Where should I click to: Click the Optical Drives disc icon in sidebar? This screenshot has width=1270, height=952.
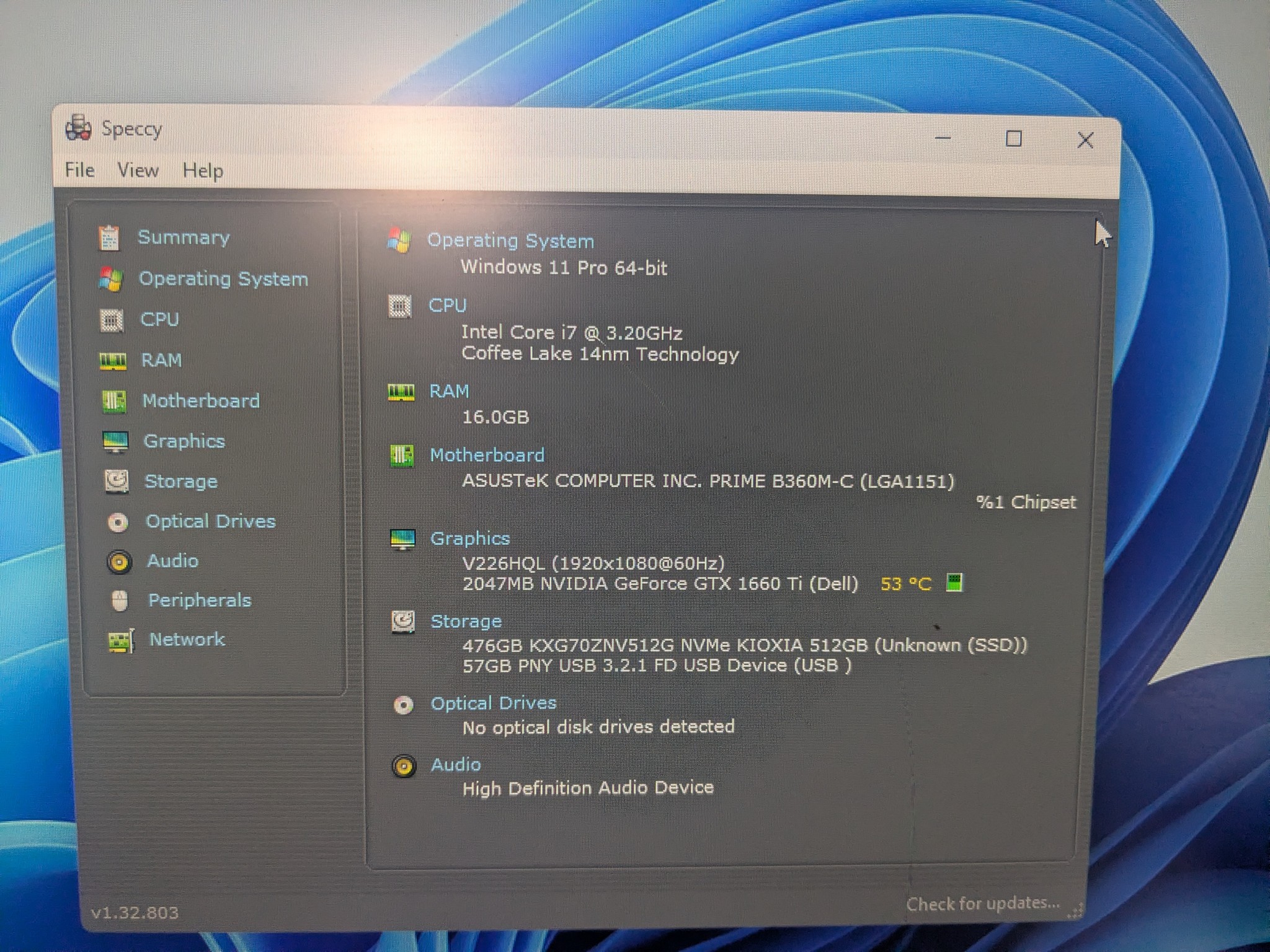[x=118, y=522]
